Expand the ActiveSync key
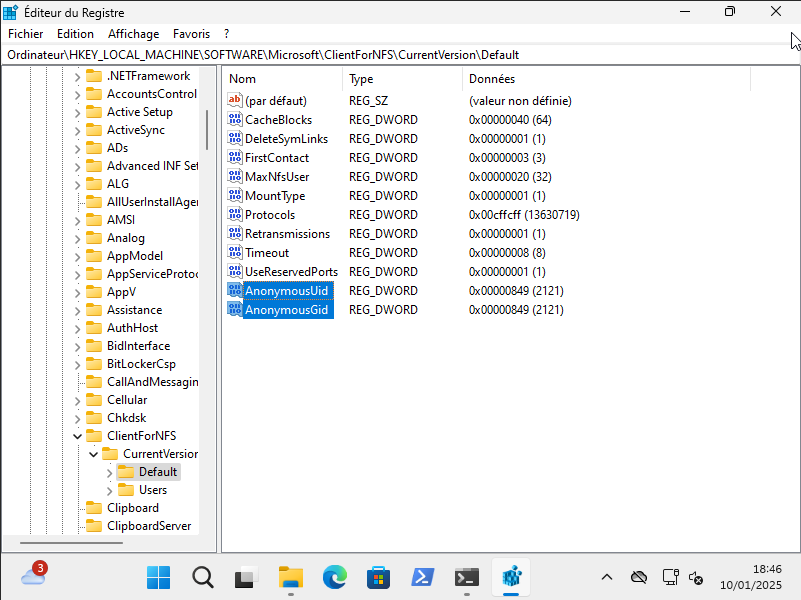The width and height of the screenshot is (801, 600). [77, 131]
